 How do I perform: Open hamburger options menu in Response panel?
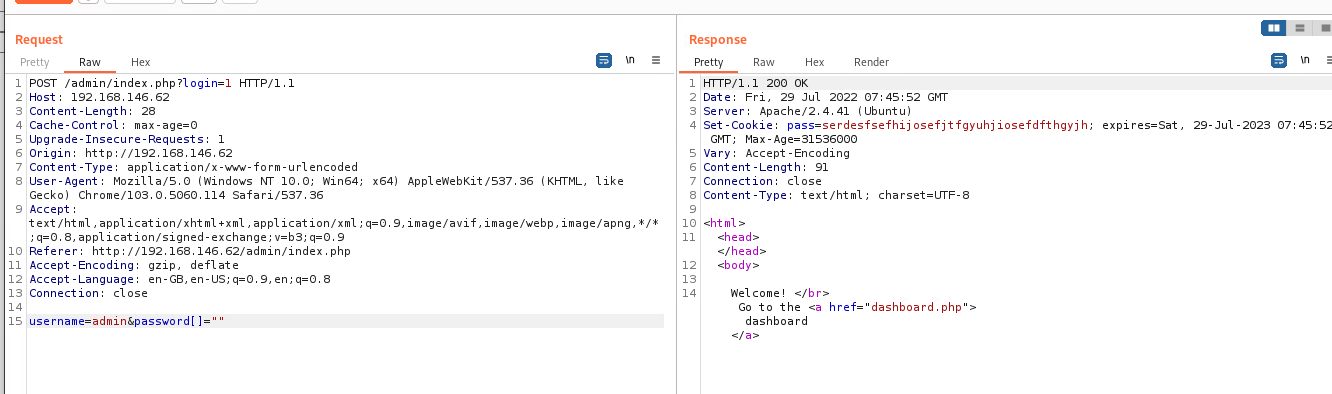pos(1330,61)
